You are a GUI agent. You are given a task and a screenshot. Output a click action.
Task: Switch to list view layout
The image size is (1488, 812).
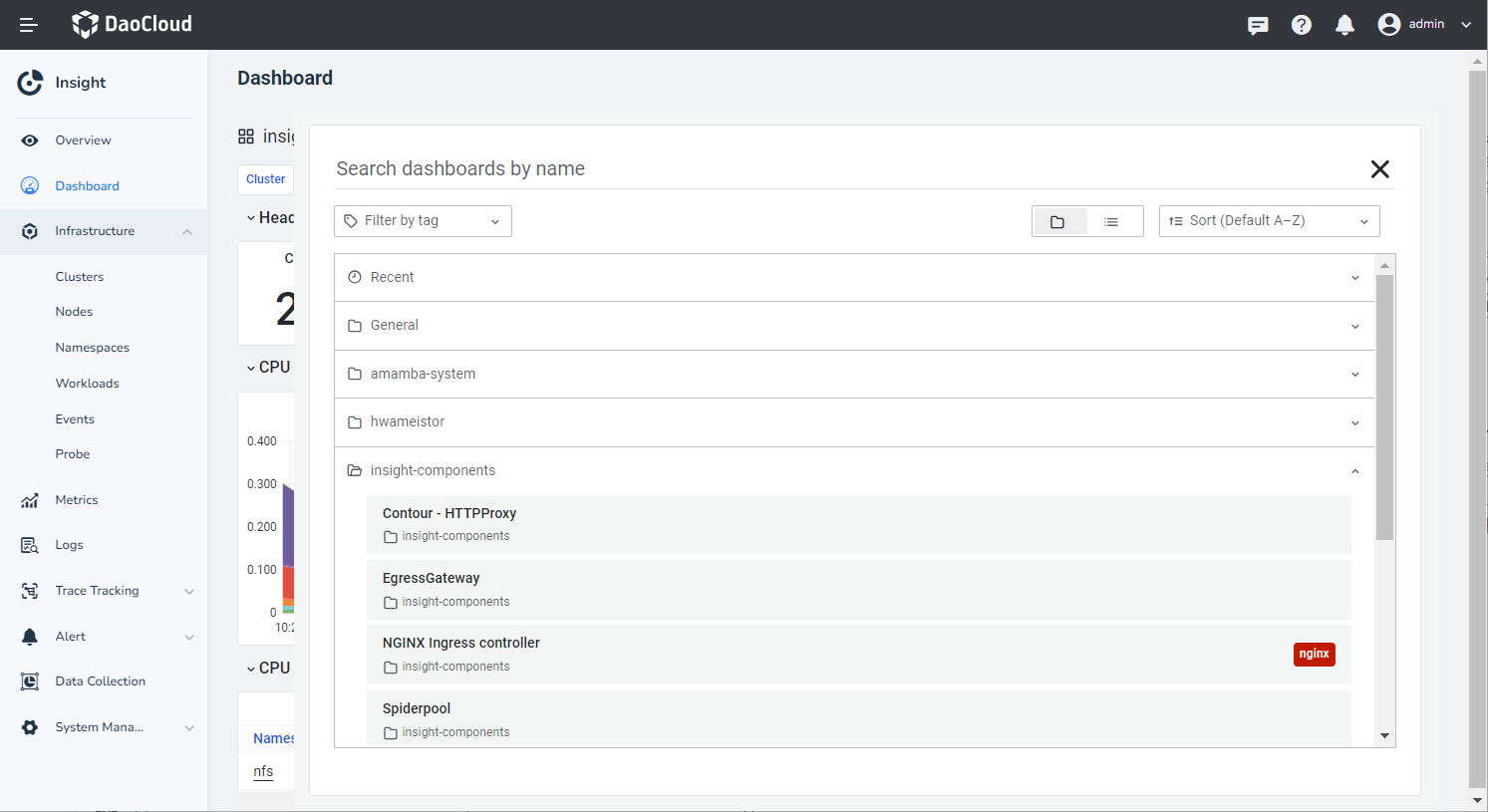click(1111, 221)
